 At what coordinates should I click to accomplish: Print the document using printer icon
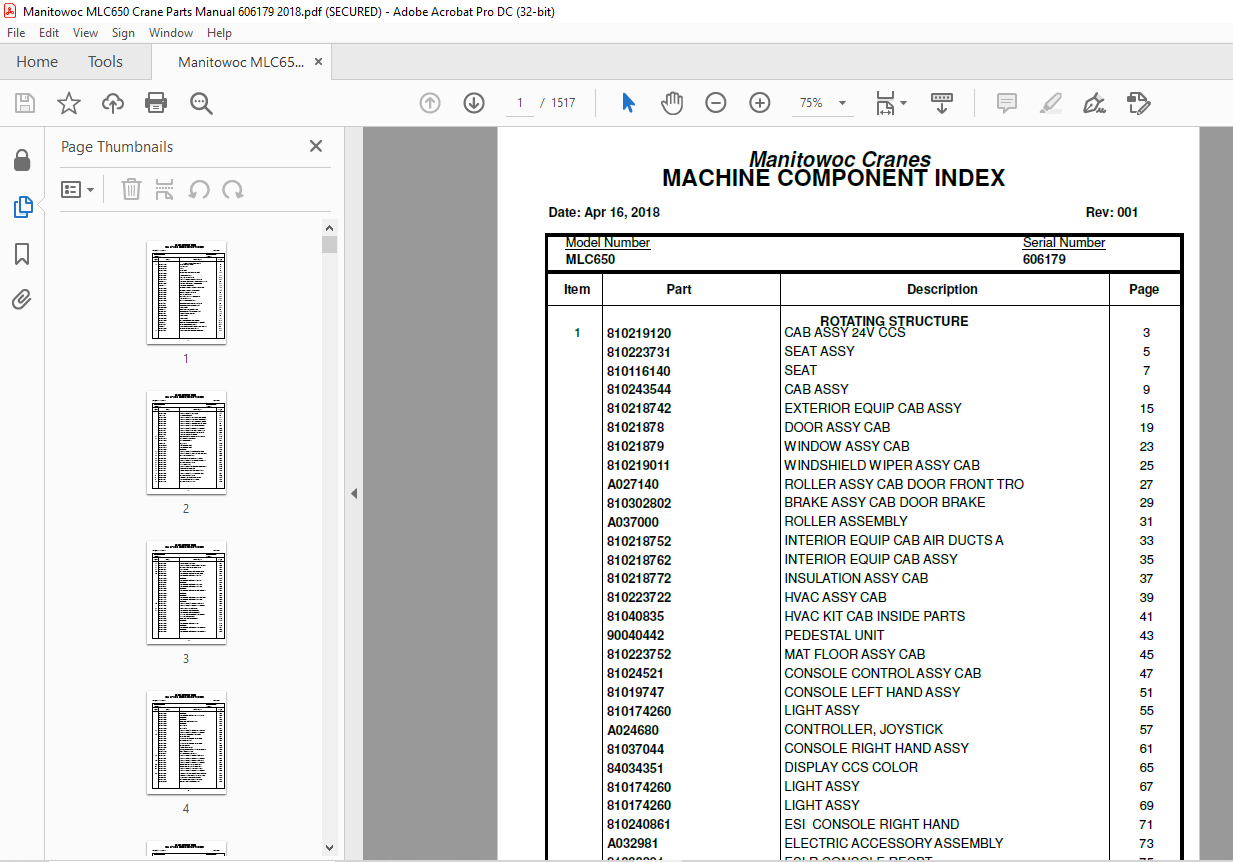(x=156, y=103)
